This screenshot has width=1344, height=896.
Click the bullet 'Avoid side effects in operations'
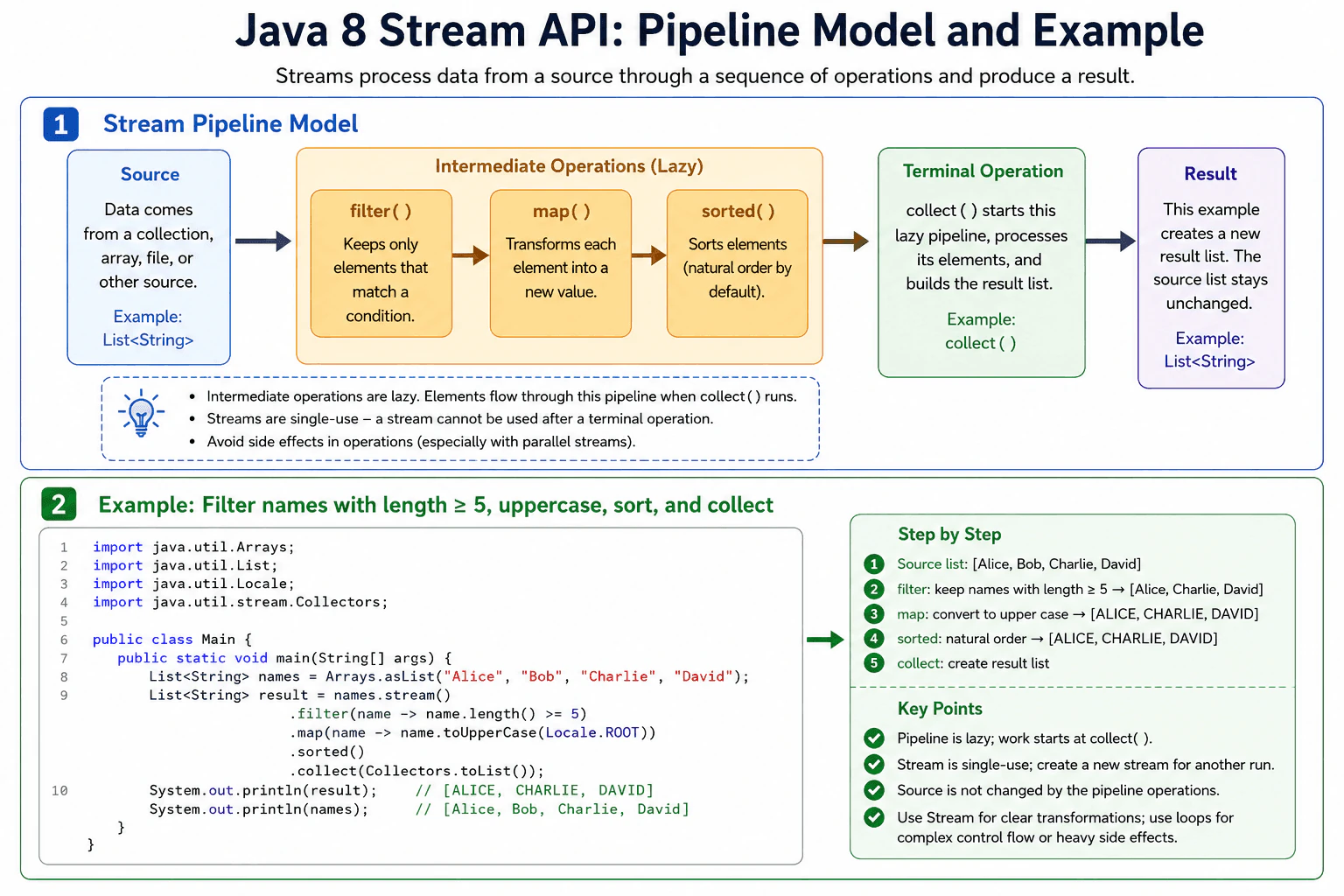click(421, 442)
